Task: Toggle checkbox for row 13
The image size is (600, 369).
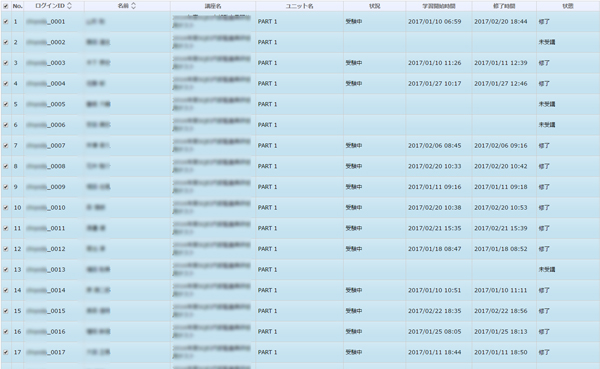Action: pos(6,269)
